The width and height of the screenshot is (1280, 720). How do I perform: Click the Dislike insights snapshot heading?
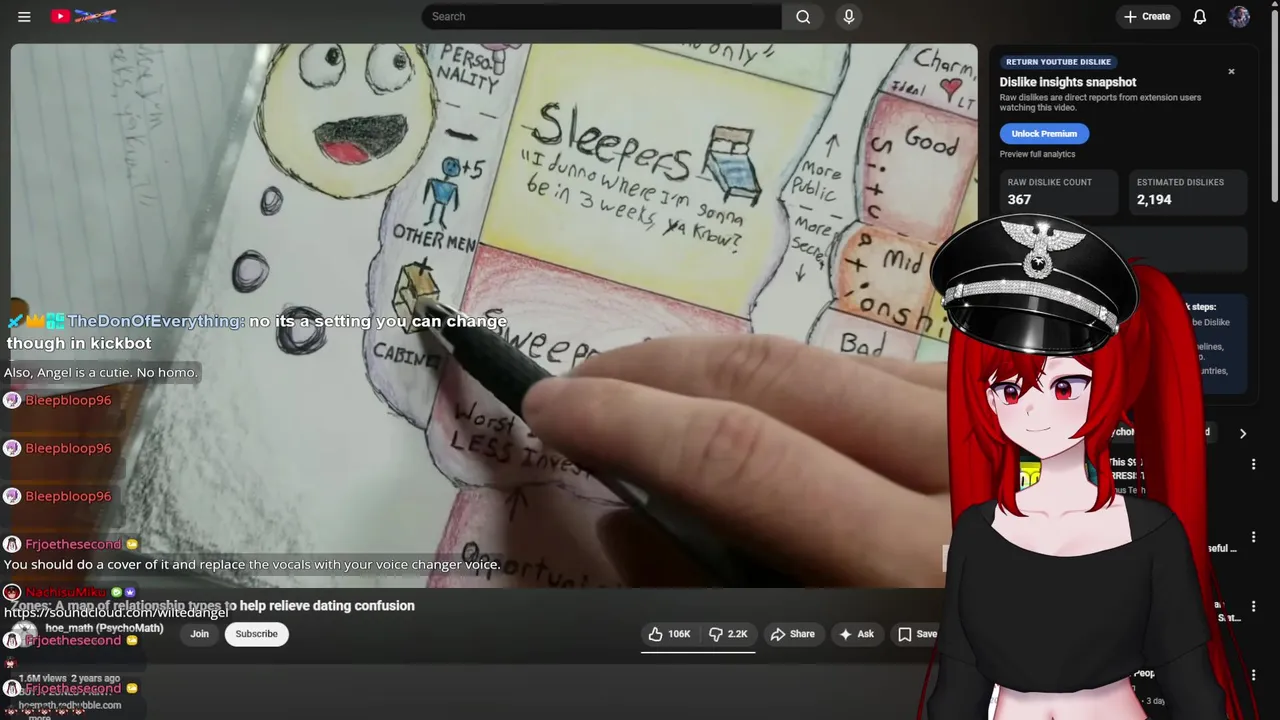1068,82
